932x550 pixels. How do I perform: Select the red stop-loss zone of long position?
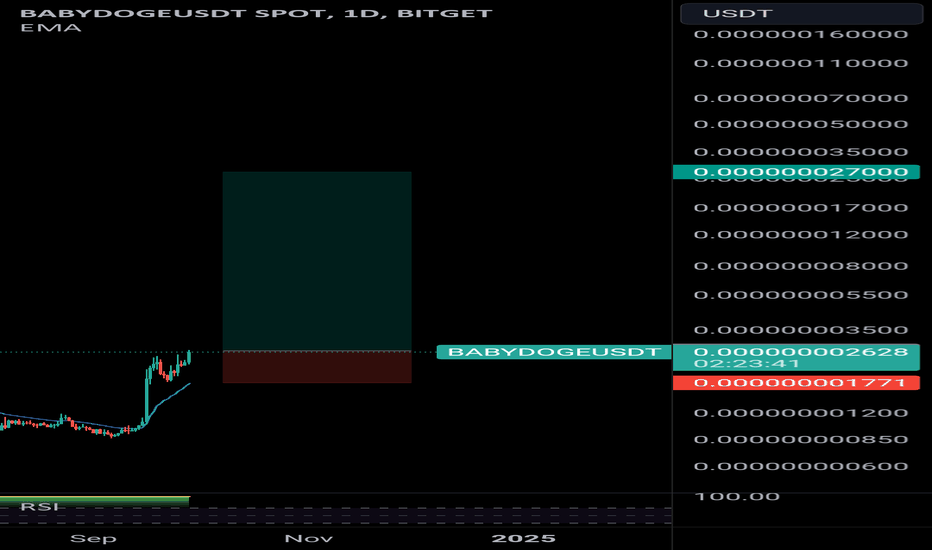(x=317, y=367)
